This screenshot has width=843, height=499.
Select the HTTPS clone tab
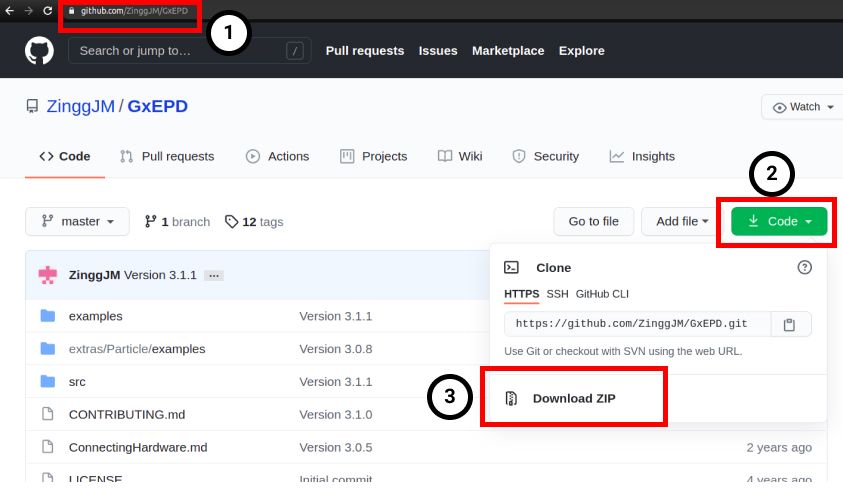click(521, 294)
